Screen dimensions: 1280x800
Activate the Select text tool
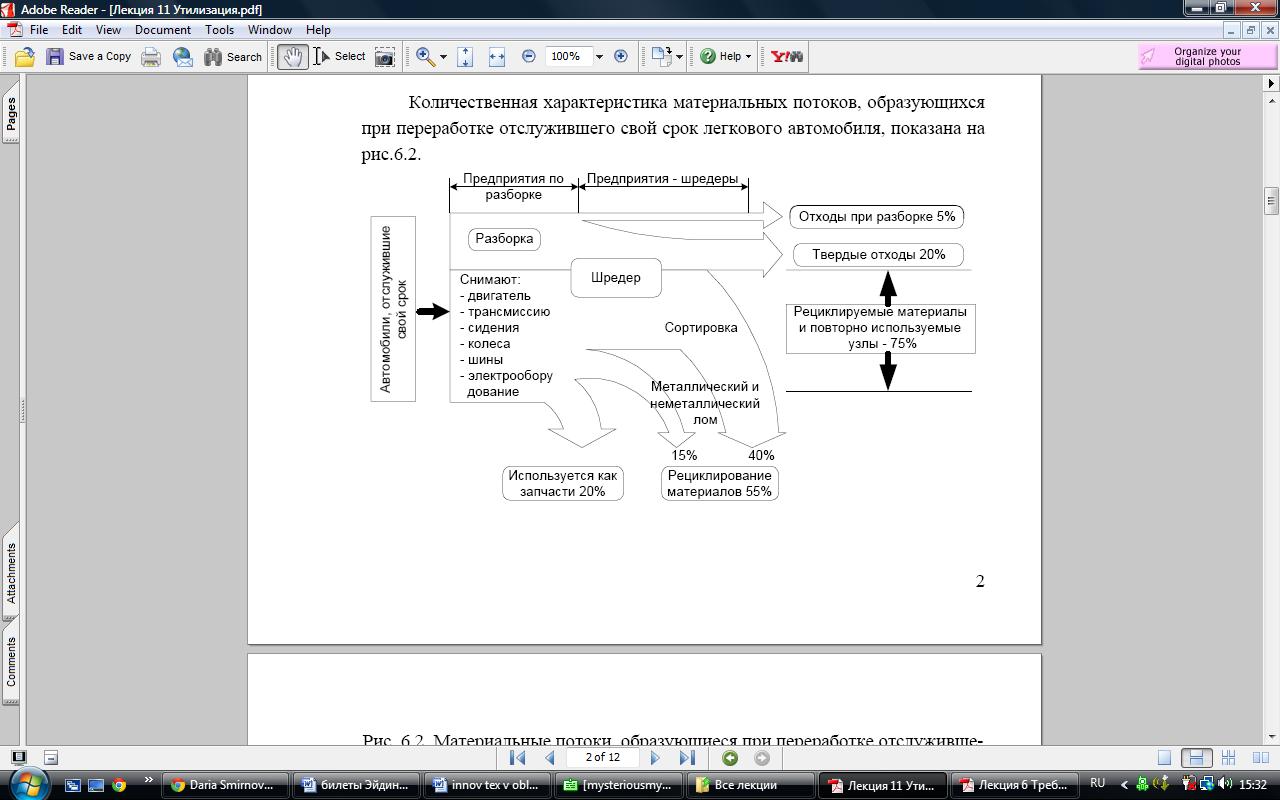(x=340, y=57)
